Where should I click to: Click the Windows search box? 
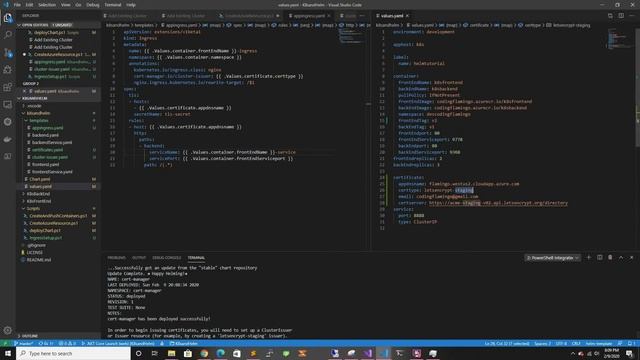[73, 353]
